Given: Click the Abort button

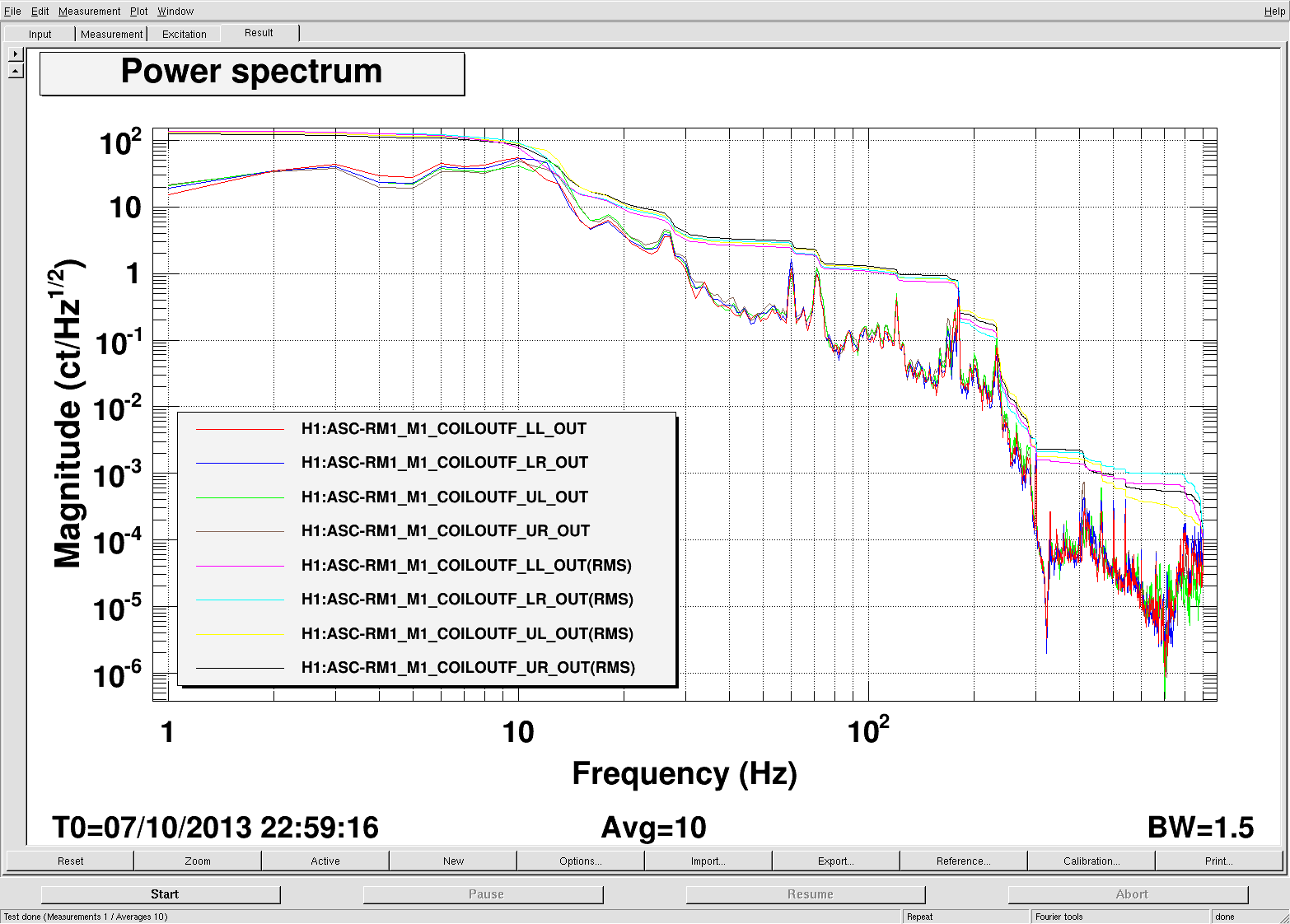Looking at the screenshot, I should pyautogui.click(x=1131, y=894).
